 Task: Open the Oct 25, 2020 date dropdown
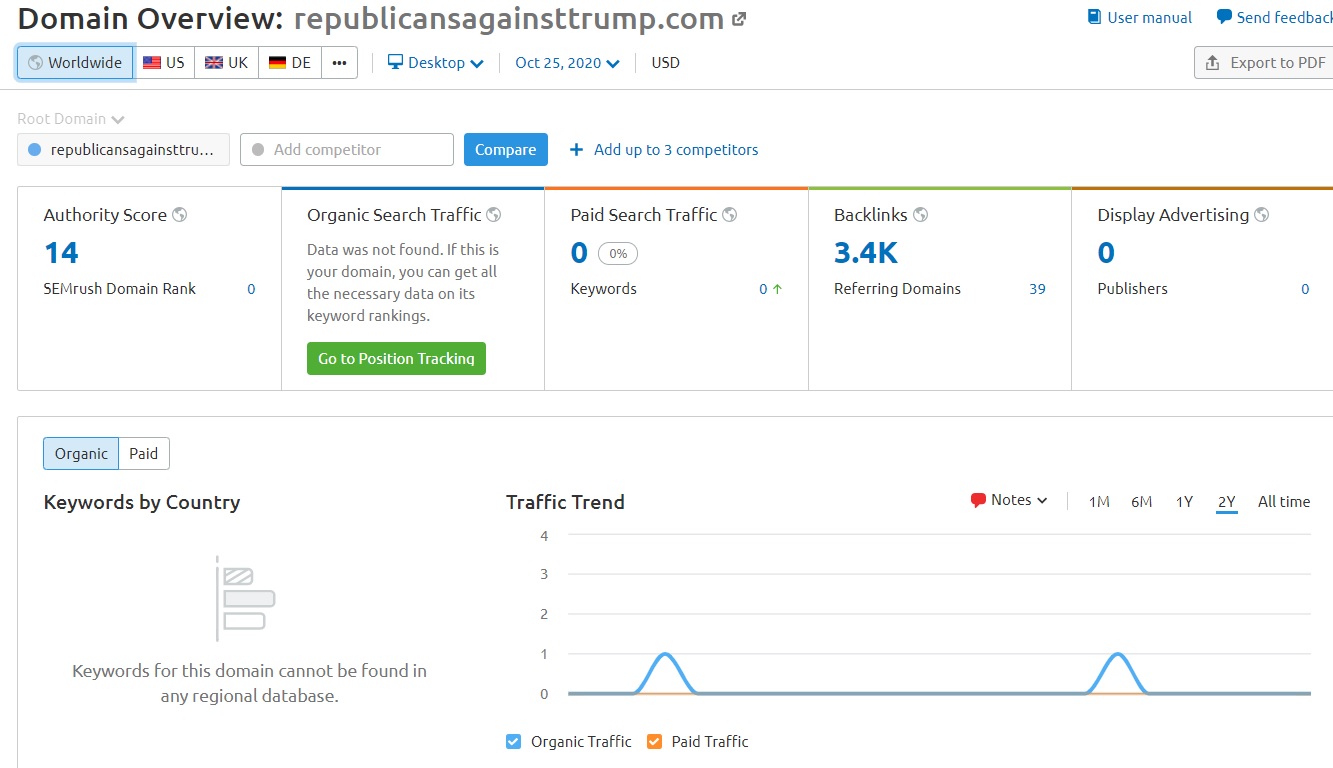[x=567, y=62]
